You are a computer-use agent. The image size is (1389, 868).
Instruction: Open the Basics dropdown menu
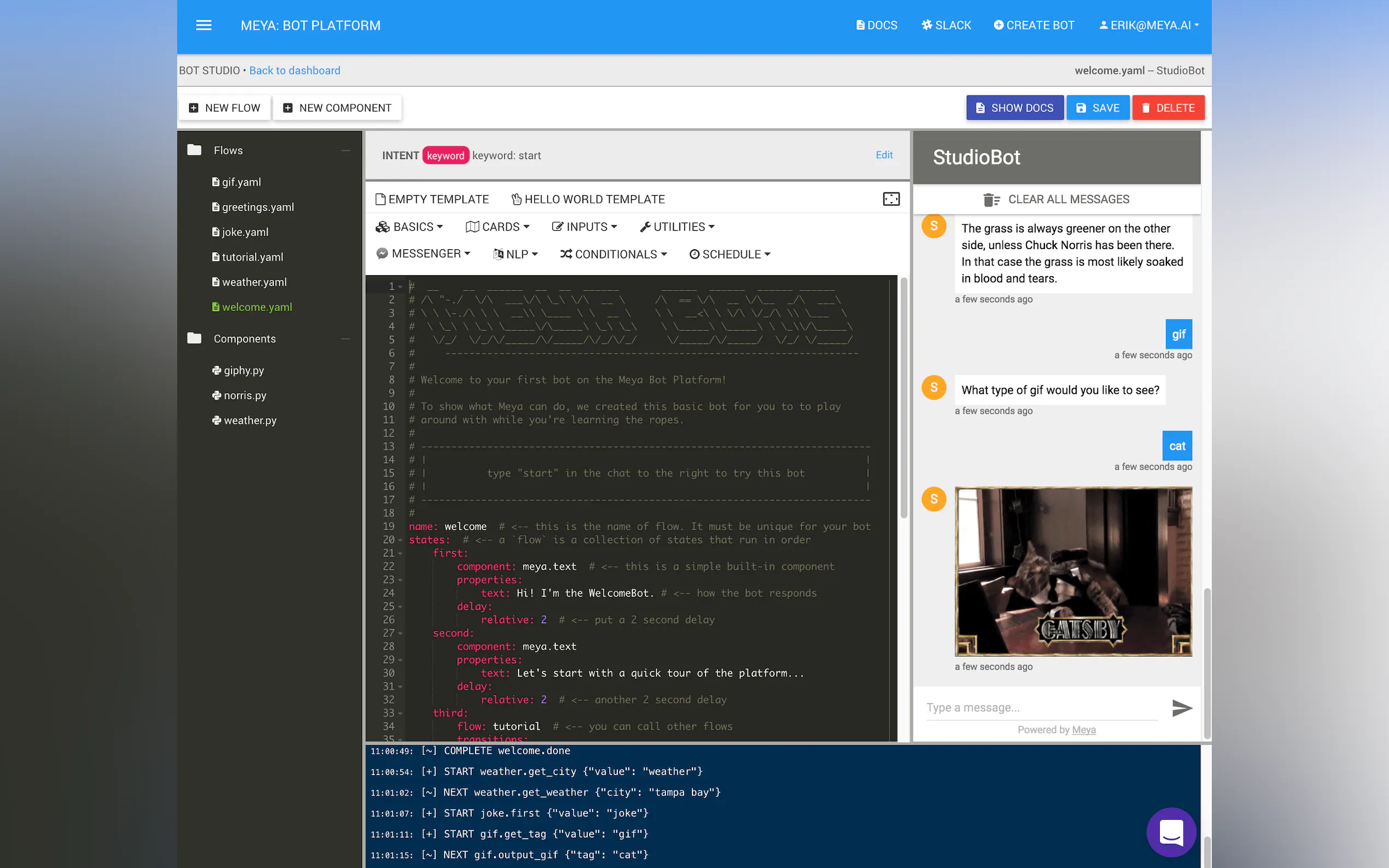click(x=410, y=227)
